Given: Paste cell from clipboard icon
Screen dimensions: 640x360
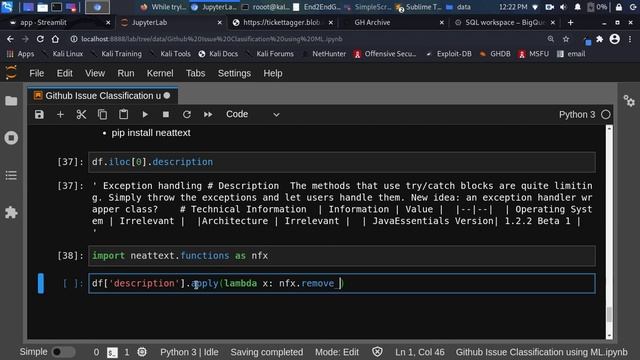Looking at the screenshot, I should click(124, 115).
